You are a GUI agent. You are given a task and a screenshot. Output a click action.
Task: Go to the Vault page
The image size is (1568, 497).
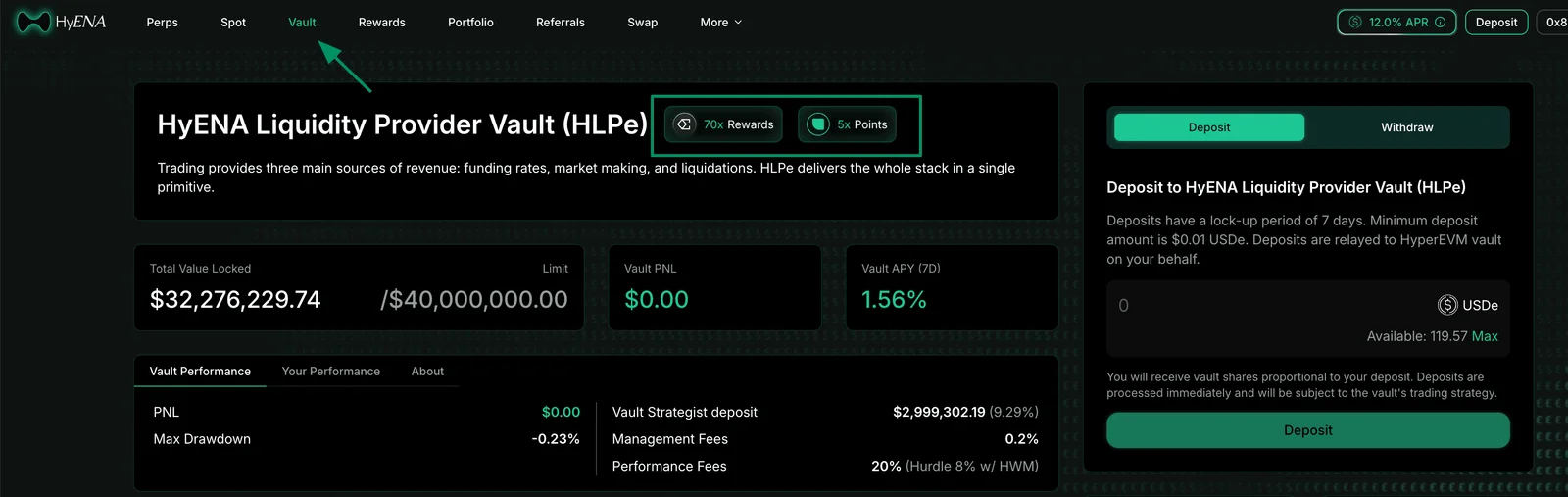(x=302, y=23)
